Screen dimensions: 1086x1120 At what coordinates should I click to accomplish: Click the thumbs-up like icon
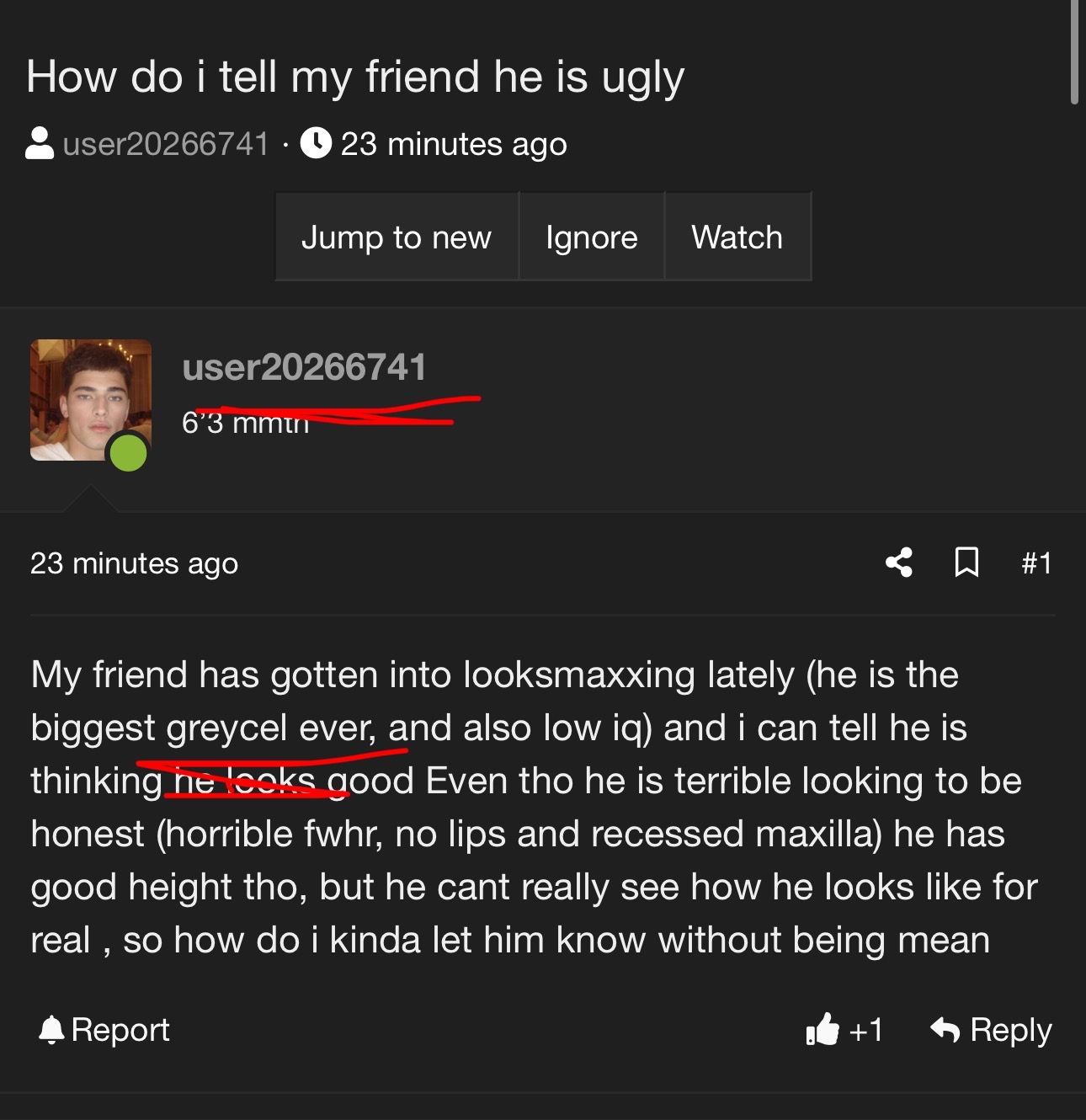click(822, 1029)
